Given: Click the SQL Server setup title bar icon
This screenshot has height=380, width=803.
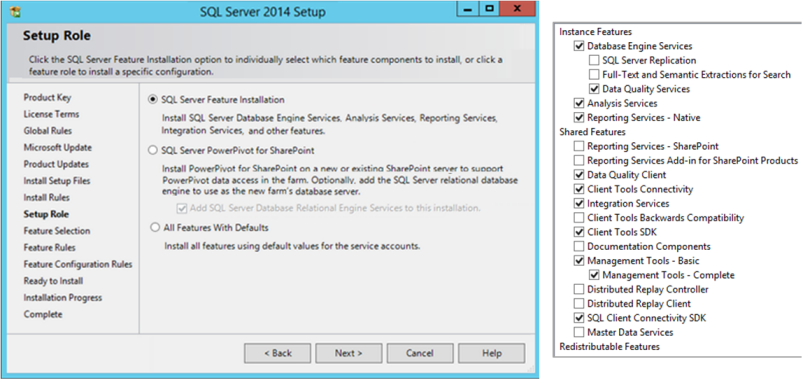Looking at the screenshot, I should tap(15, 11).
